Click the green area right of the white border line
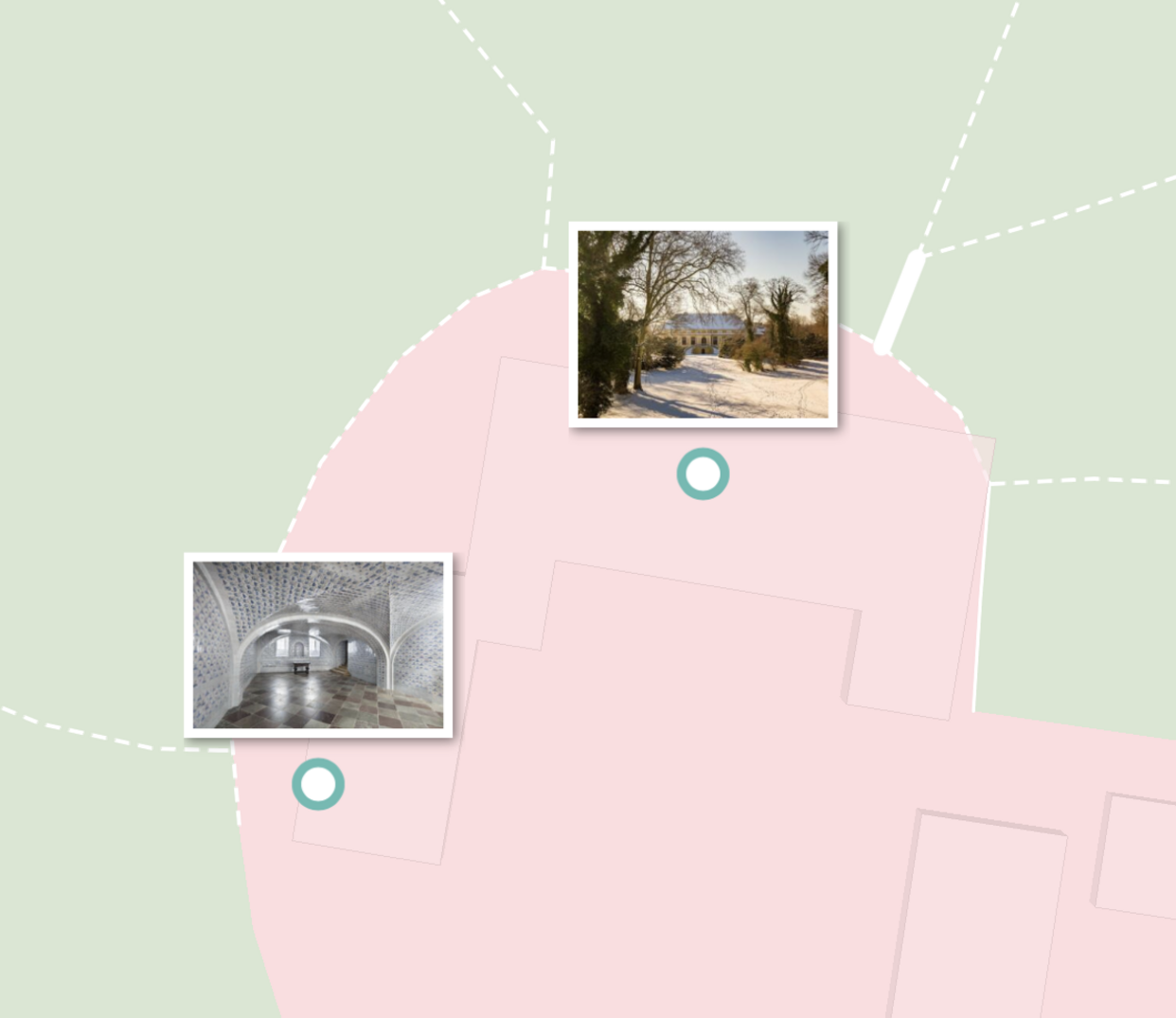 1079,606
